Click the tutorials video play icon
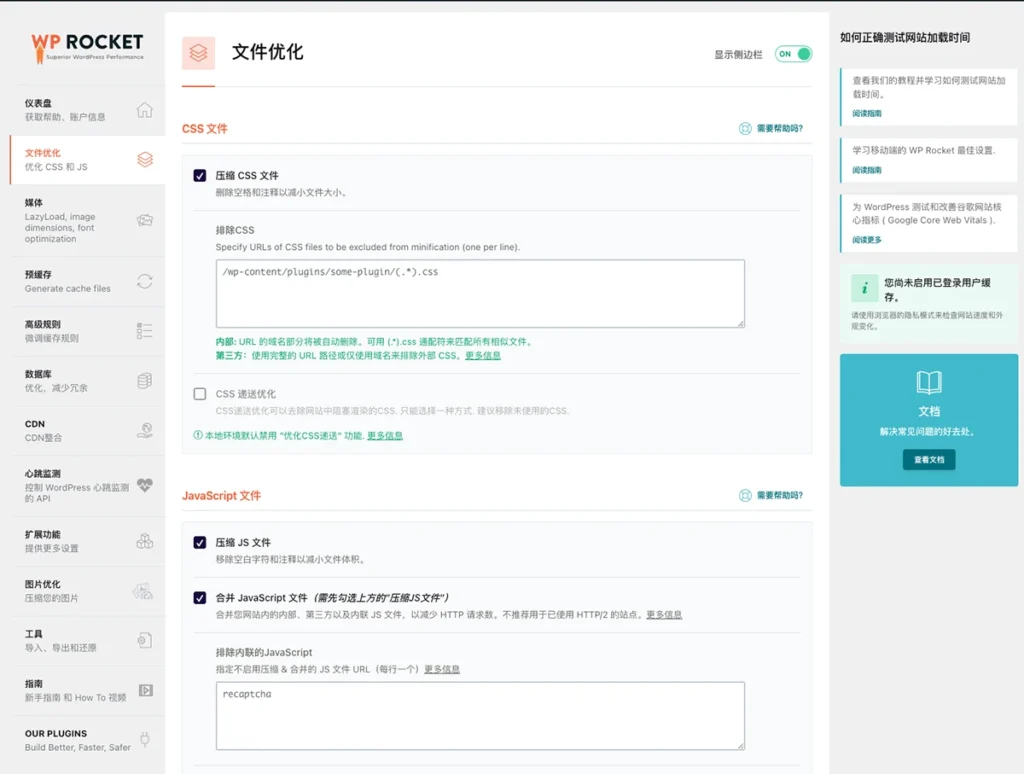This screenshot has height=774, width=1024. (x=145, y=690)
